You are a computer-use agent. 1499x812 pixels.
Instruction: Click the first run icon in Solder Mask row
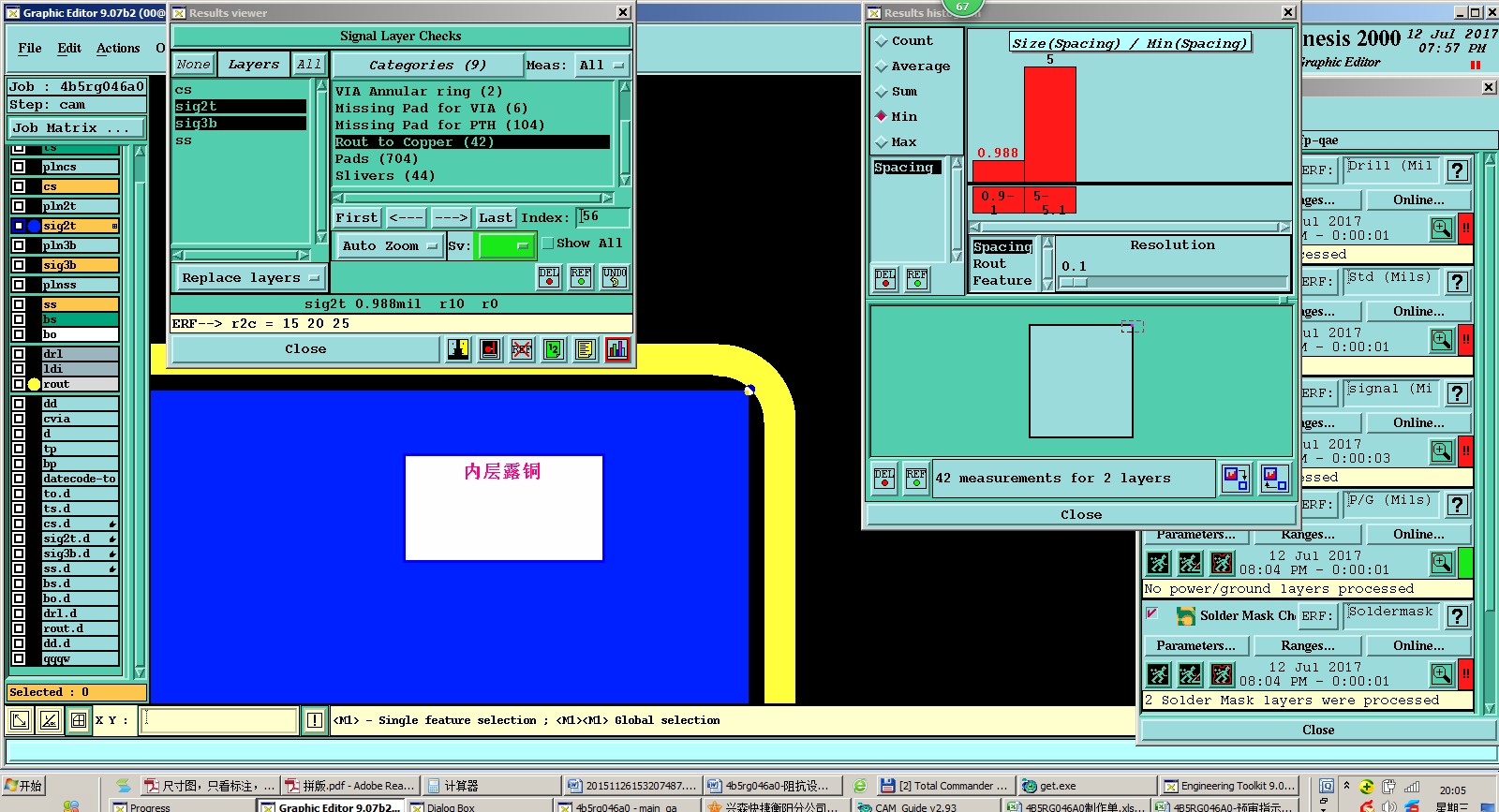[1159, 674]
